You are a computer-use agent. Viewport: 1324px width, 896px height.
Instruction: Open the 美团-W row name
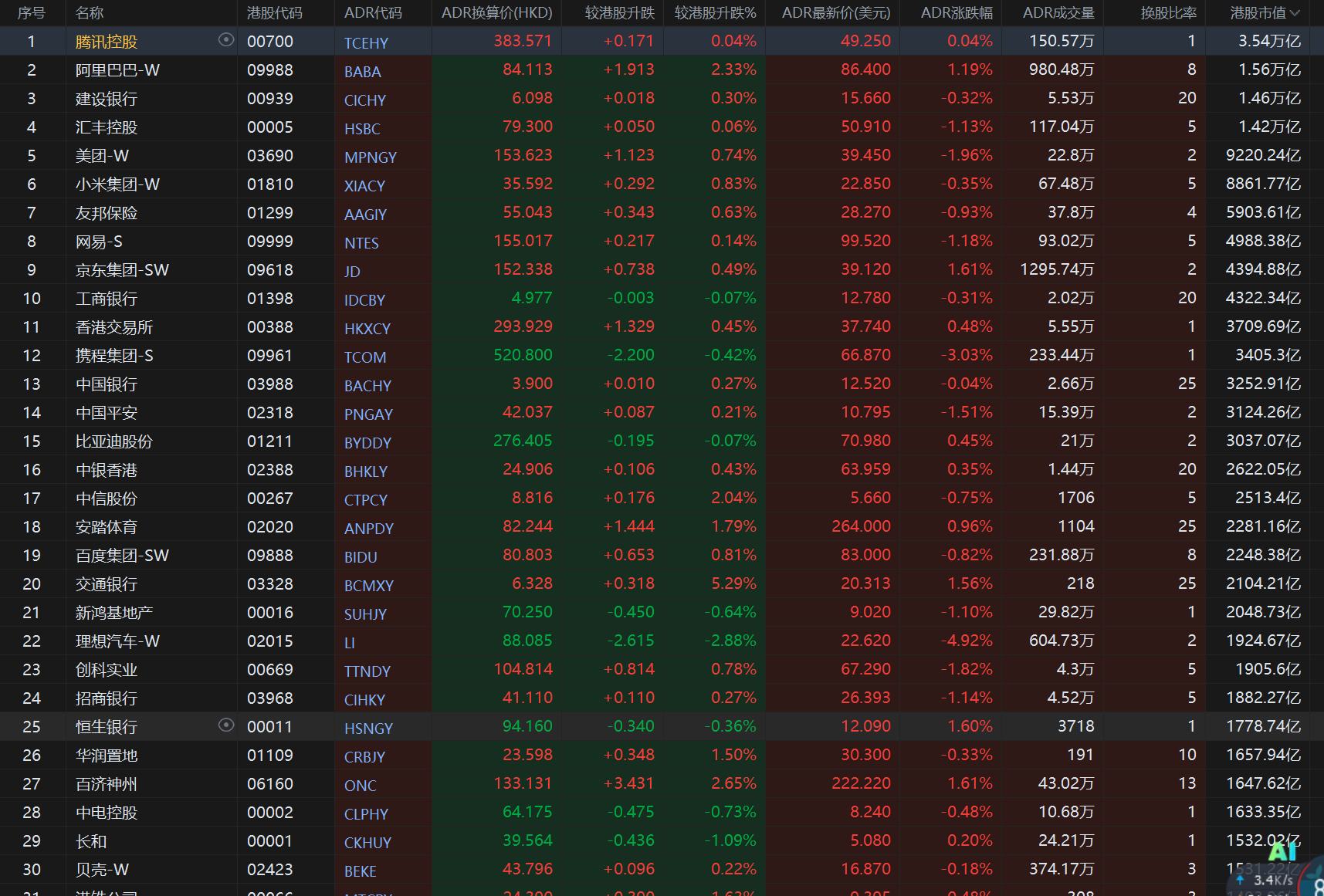tap(102, 156)
